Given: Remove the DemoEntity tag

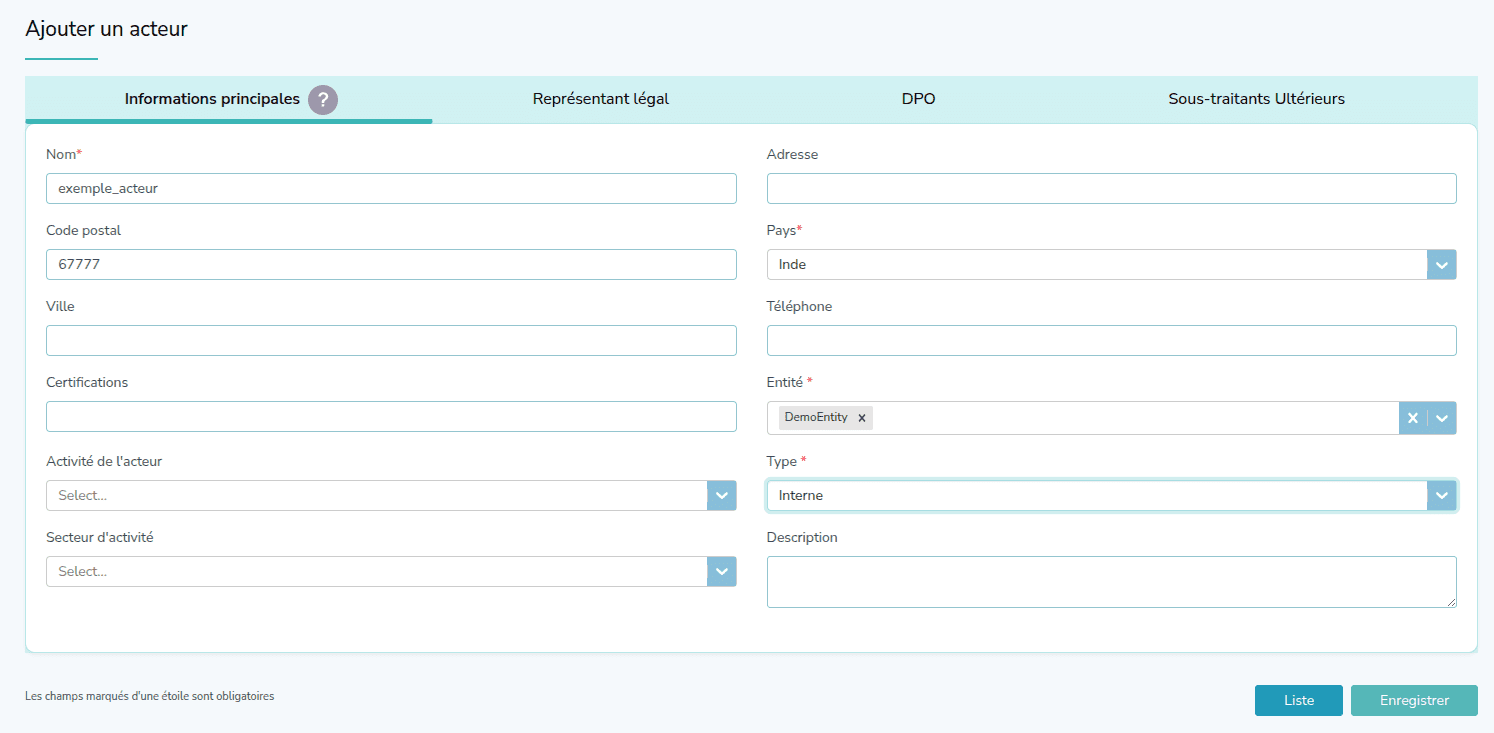Looking at the screenshot, I should [861, 418].
